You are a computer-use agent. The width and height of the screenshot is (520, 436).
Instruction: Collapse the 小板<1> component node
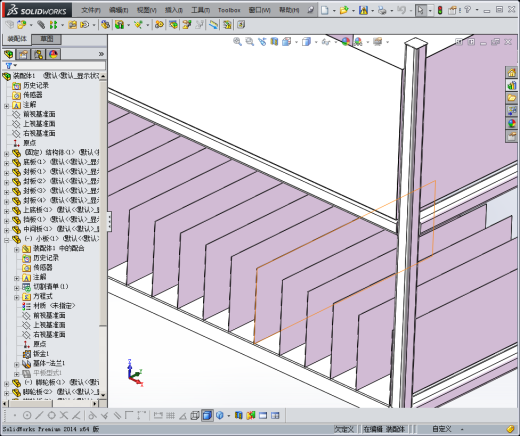pyautogui.click(x=7, y=240)
